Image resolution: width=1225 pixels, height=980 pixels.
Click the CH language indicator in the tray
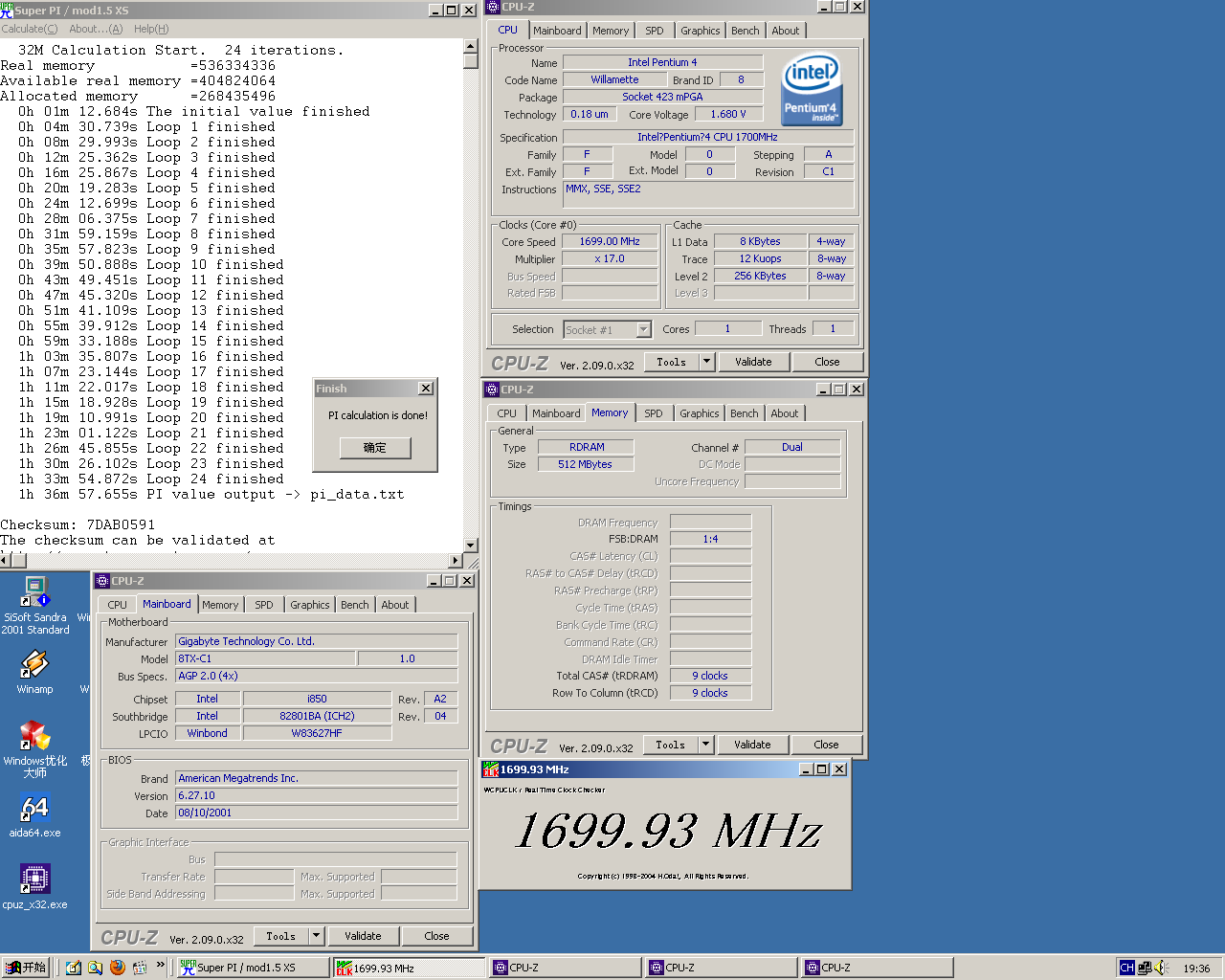click(1126, 968)
